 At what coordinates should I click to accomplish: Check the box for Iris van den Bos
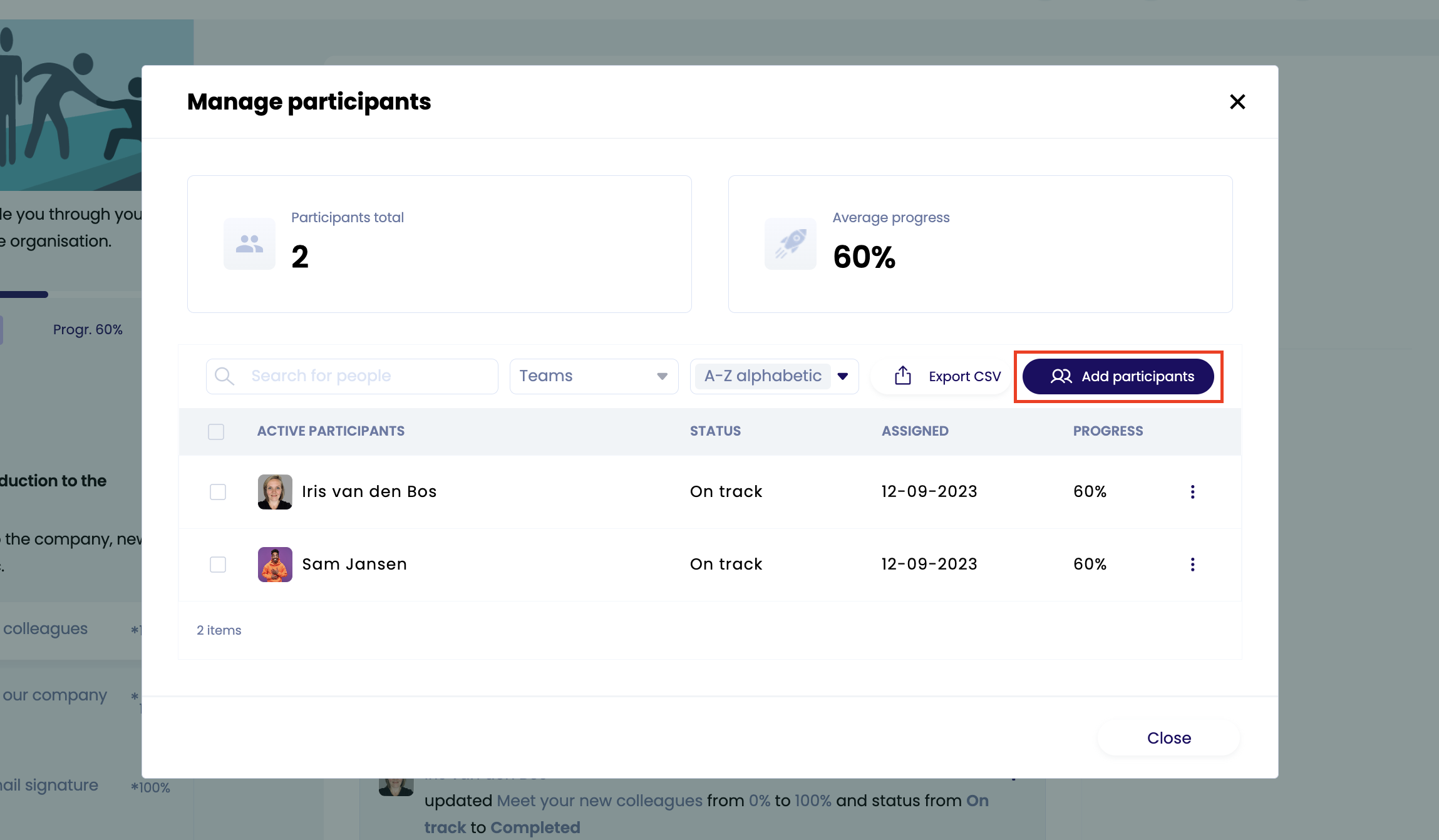(218, 492)
